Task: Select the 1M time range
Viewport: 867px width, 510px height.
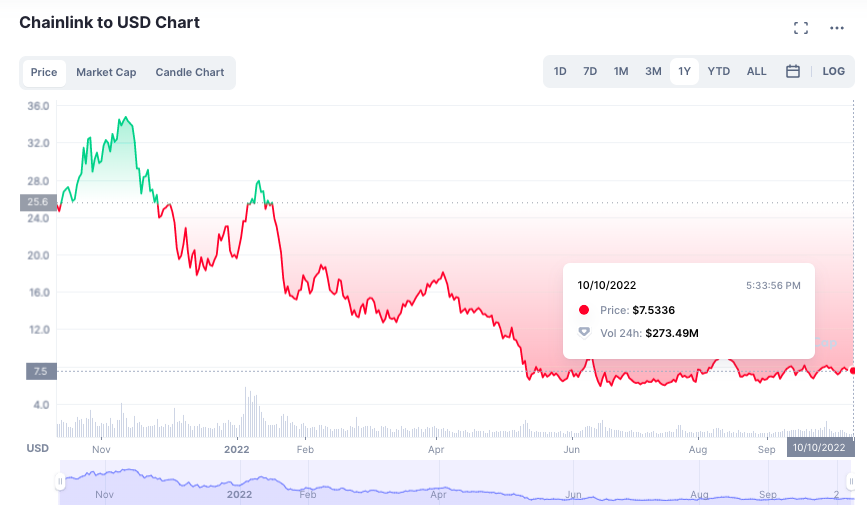Action: pyautogui.click(x=621, y=71)
